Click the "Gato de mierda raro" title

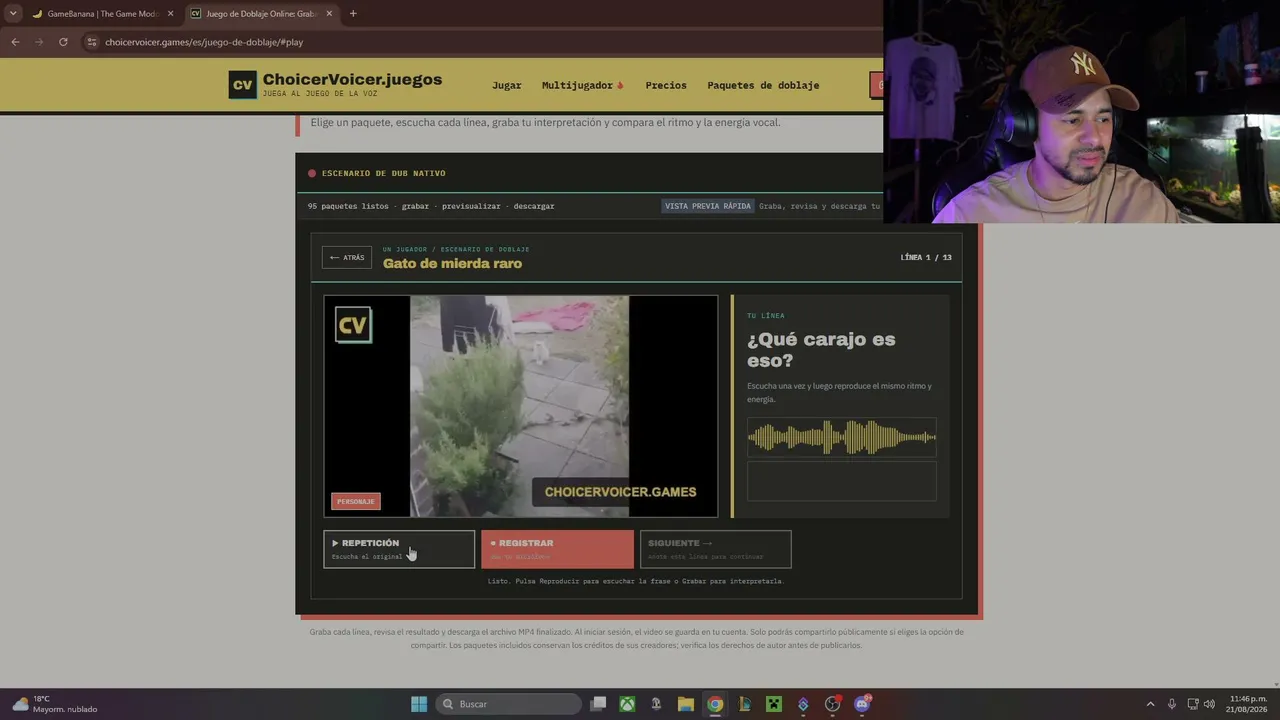(452, 263)
